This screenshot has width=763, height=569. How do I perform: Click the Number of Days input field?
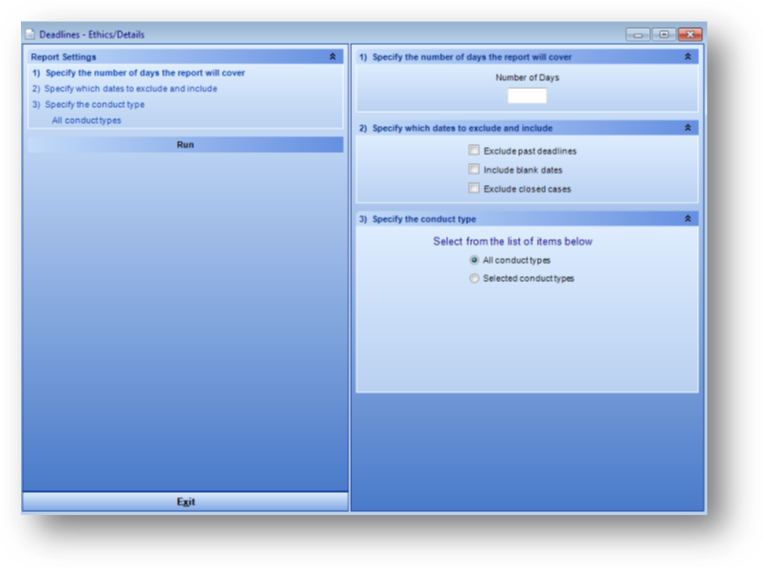pos(527,96)
